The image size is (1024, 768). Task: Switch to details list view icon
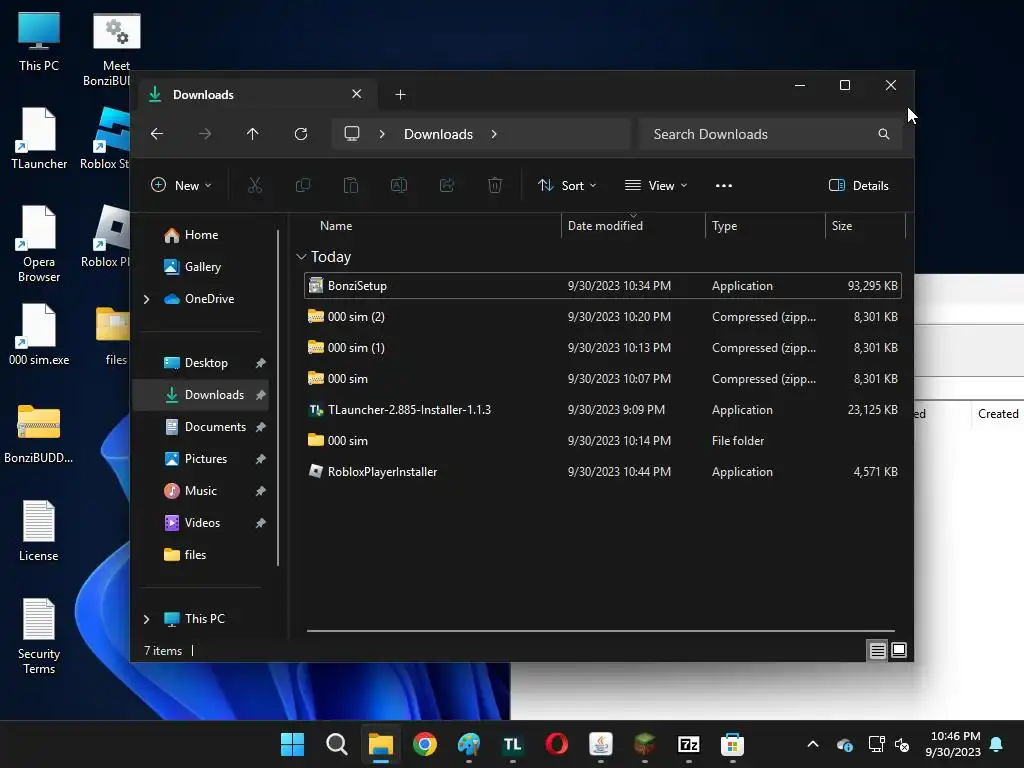tap(878, 650)
